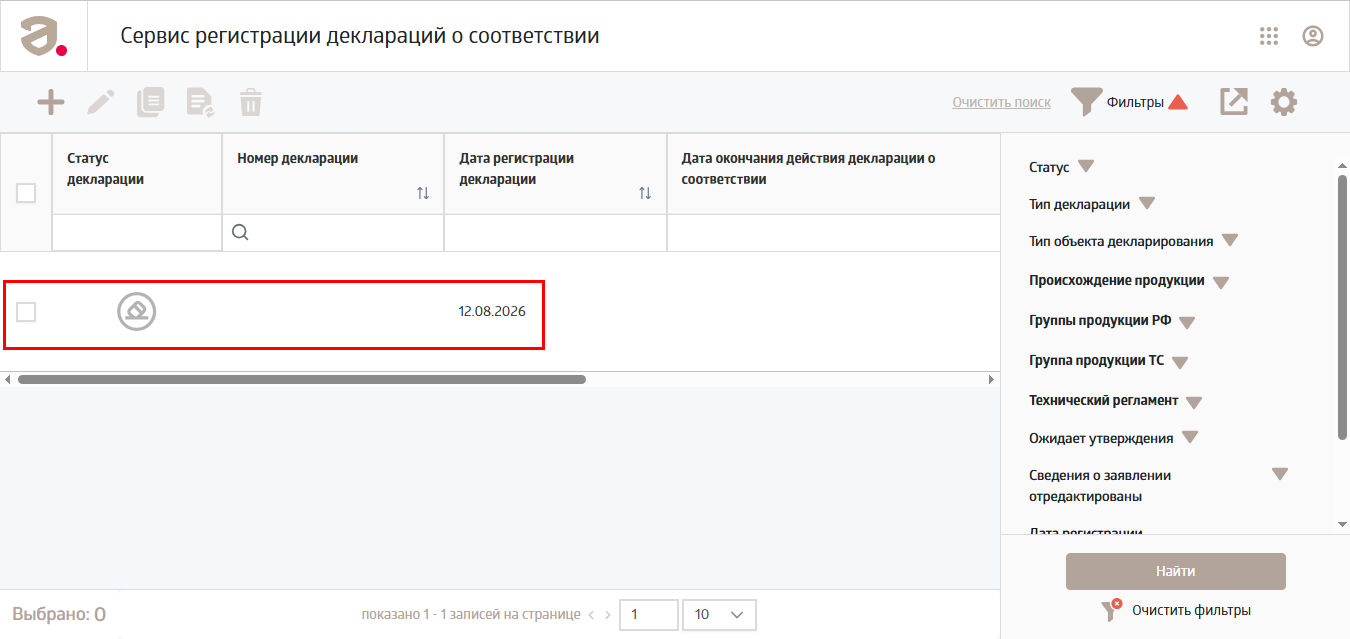Viewport: 1350px width, 639px height.
Task: Open the user profile icon
Action: [1313, 36]
